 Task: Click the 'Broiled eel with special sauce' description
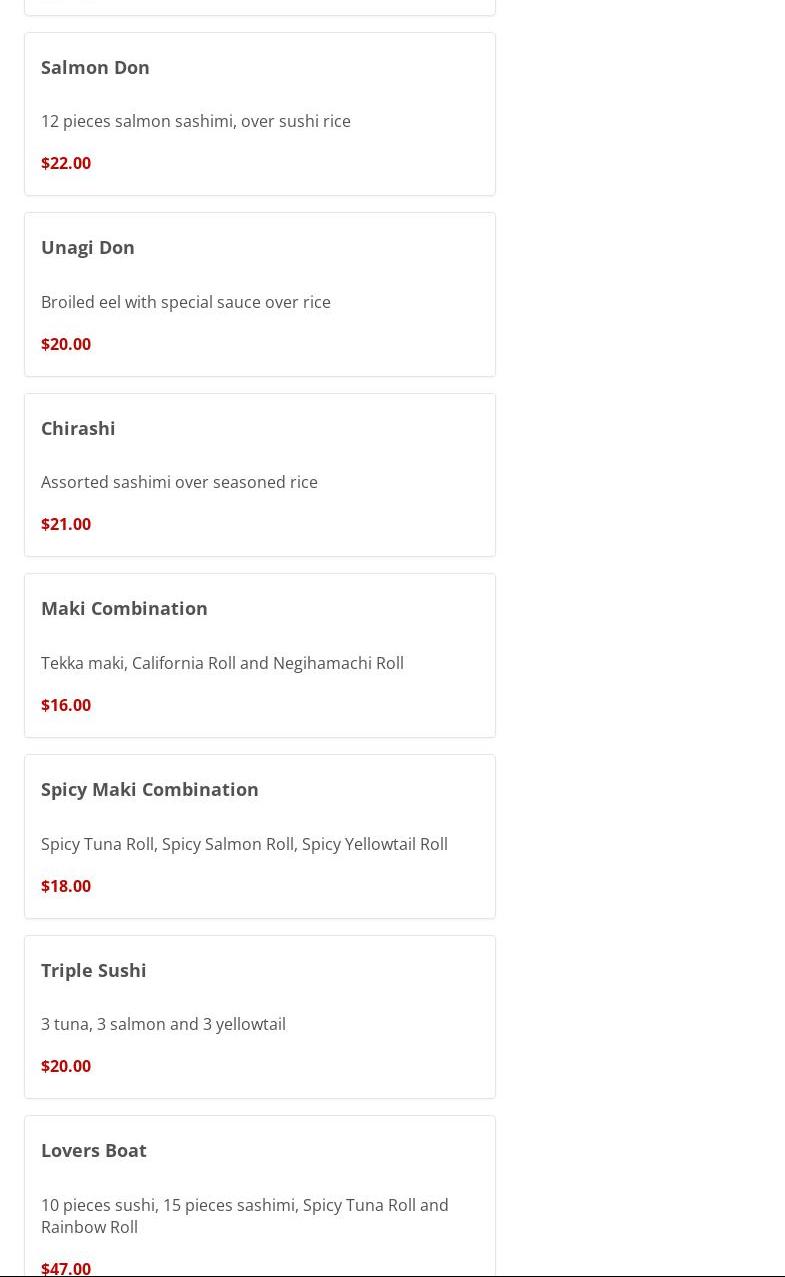tap(186, 302)
